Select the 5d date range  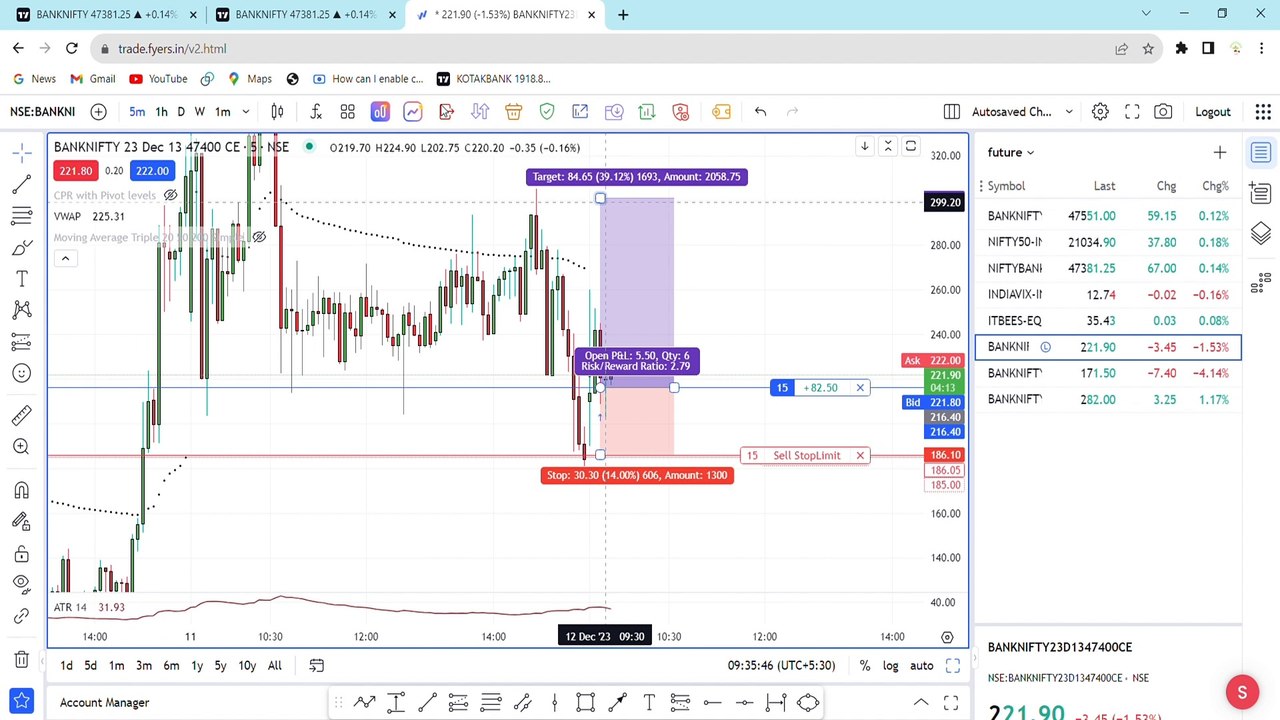(90, 666)
